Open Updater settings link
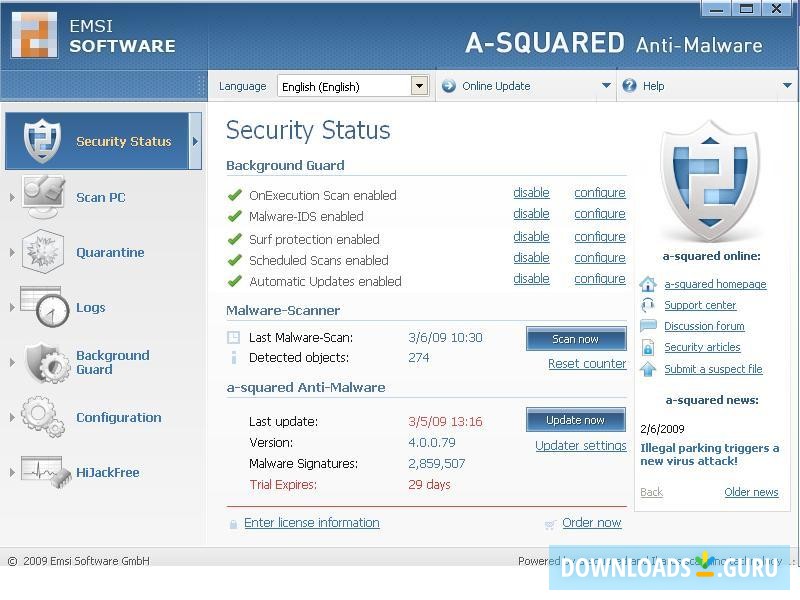Screen dimensions: 800x600 [581, 445]
